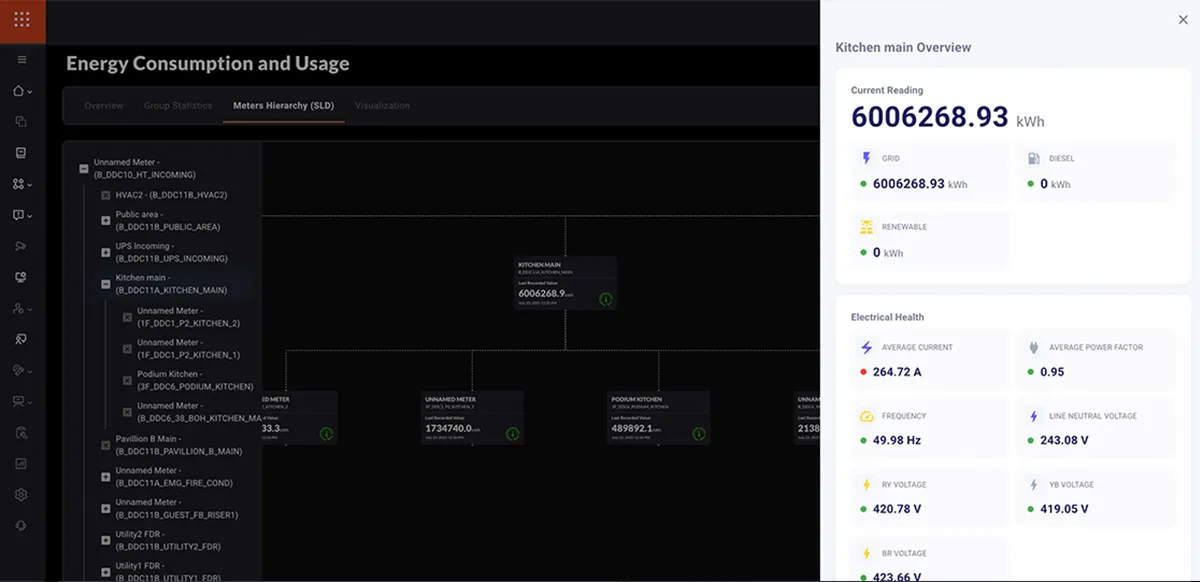Click the green status icon on Podium Kitchen card

[x=699, y=434]
